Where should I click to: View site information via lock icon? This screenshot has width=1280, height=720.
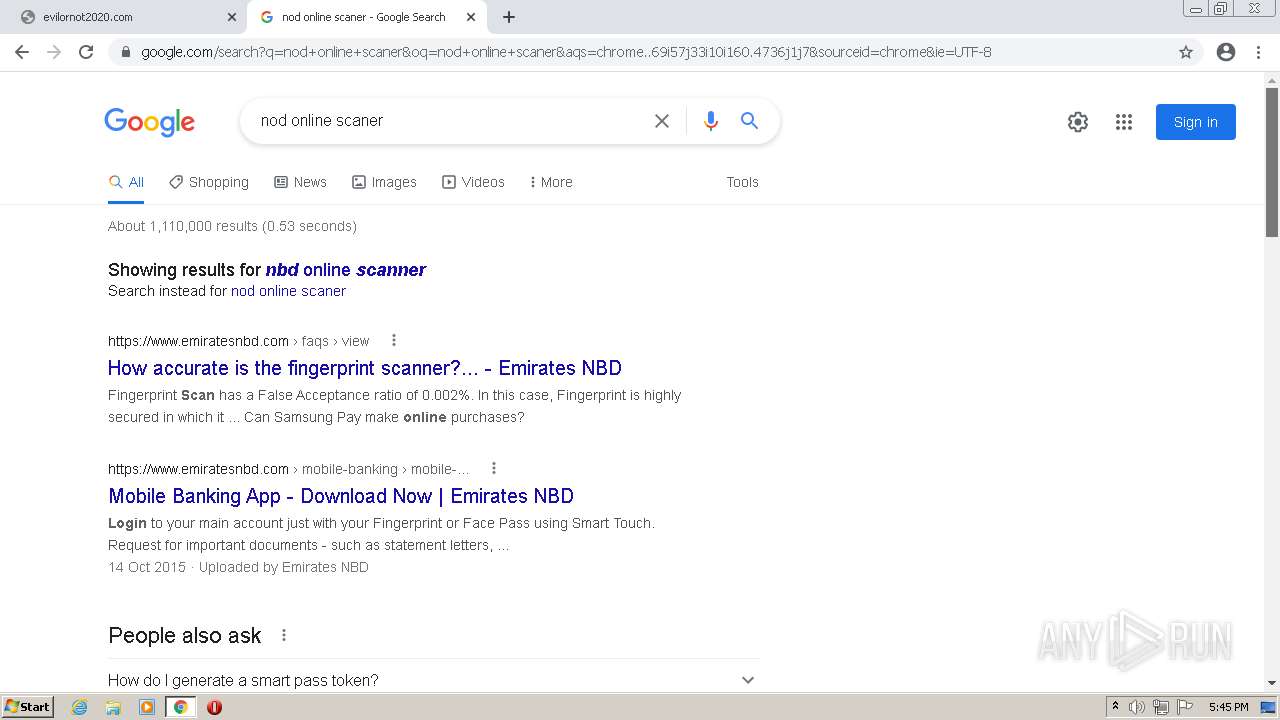coord(126,52)
